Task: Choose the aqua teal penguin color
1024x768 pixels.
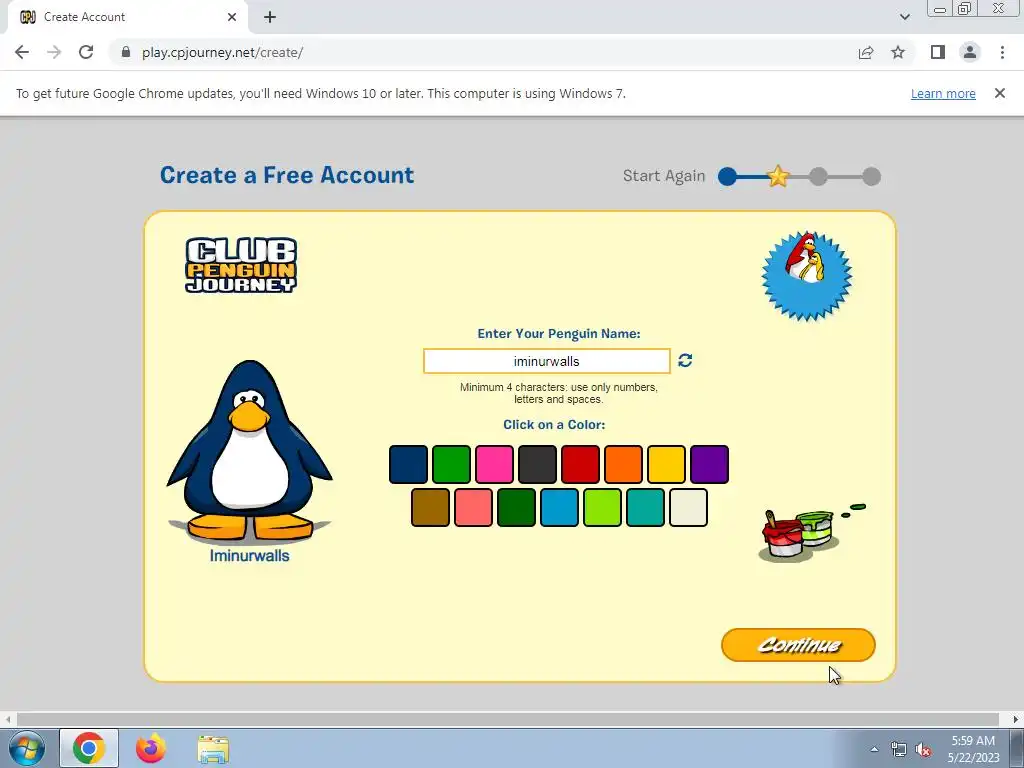Action: (x=645, y=507)
